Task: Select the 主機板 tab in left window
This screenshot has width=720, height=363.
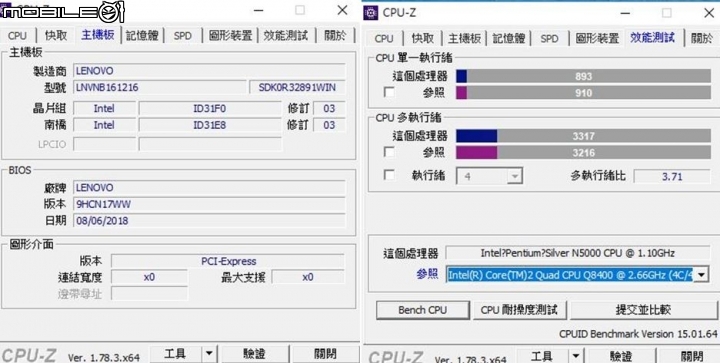Action: 98,35
